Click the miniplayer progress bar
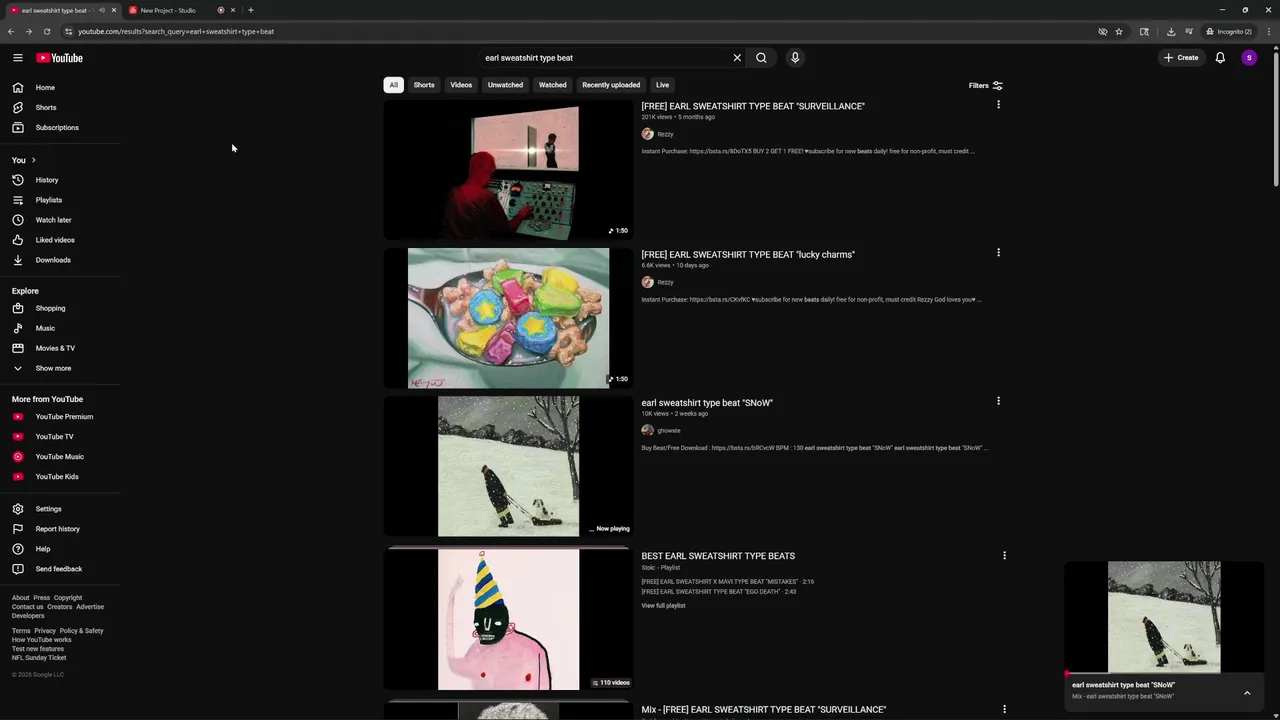Screen dimensions: 1280x720 (1164, 674)
